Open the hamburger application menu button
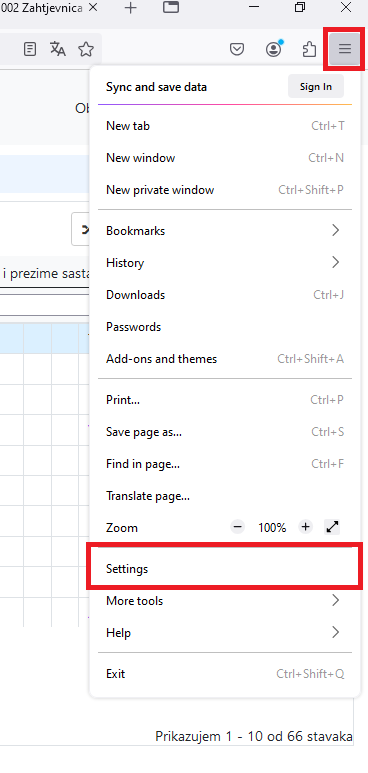The width and height of the screenshot is (368, 773). click(344, 49)
